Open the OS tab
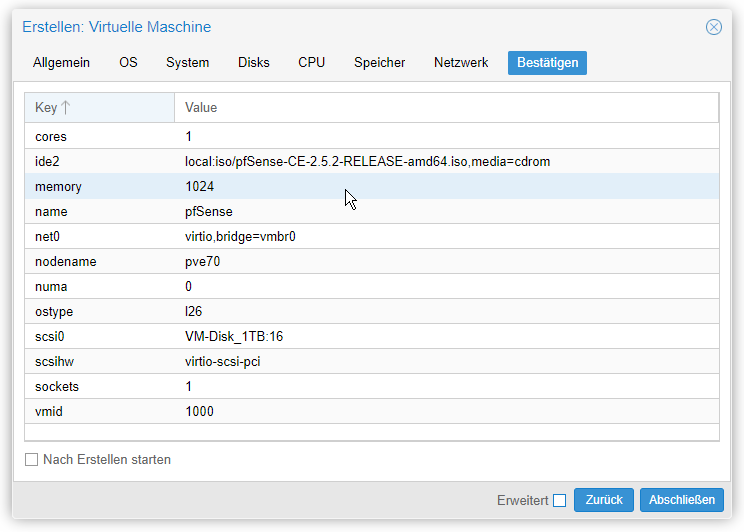This screenshot has width=744, height=532. (128, 63)
